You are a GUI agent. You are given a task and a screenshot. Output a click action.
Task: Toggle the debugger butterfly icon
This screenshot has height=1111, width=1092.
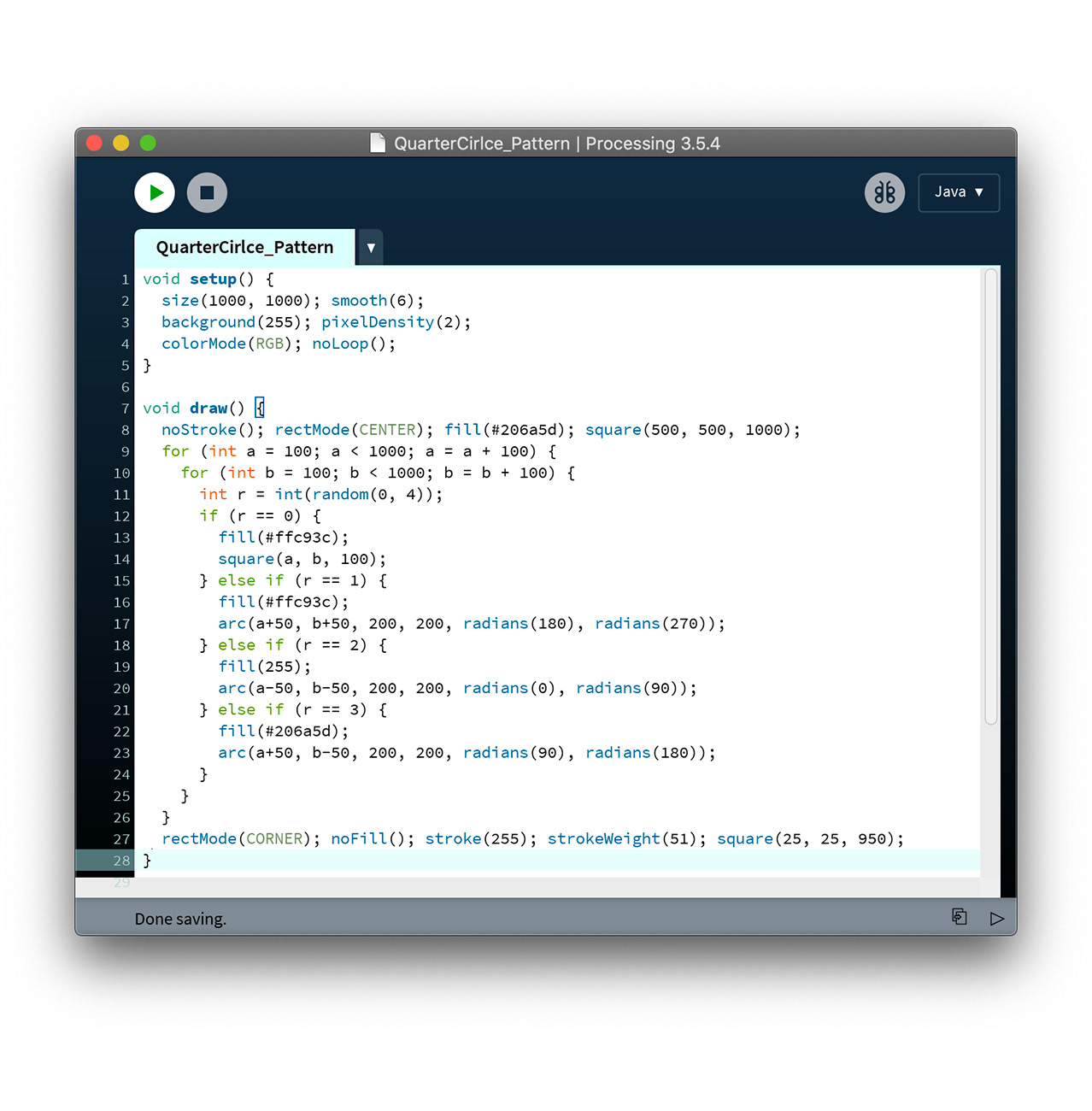pos(884,192)
